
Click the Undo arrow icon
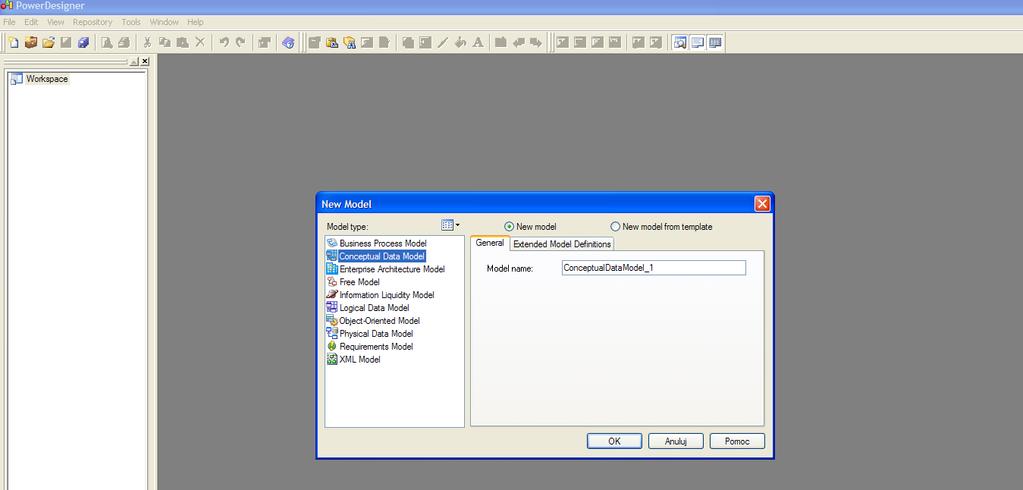pos(224,43)
